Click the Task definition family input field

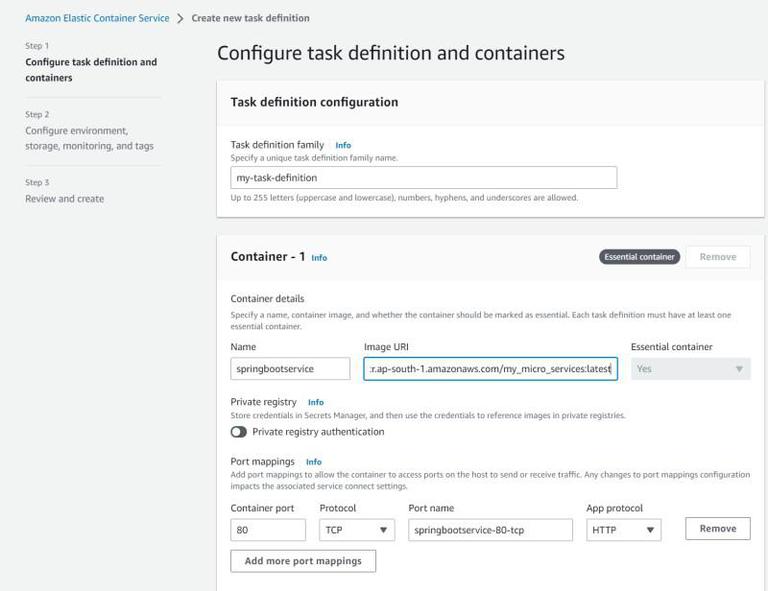coord(423,178)
